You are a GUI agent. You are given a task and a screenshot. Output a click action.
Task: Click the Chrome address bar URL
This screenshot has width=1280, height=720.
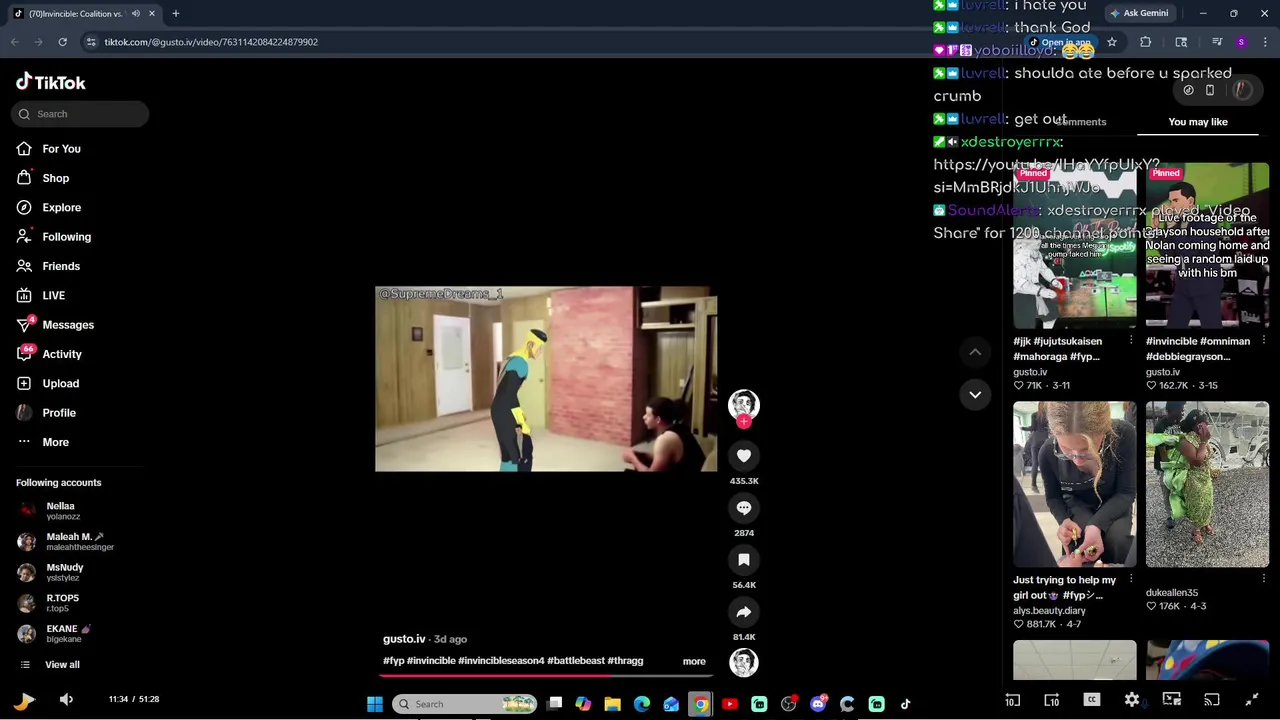tap(211, 42)
